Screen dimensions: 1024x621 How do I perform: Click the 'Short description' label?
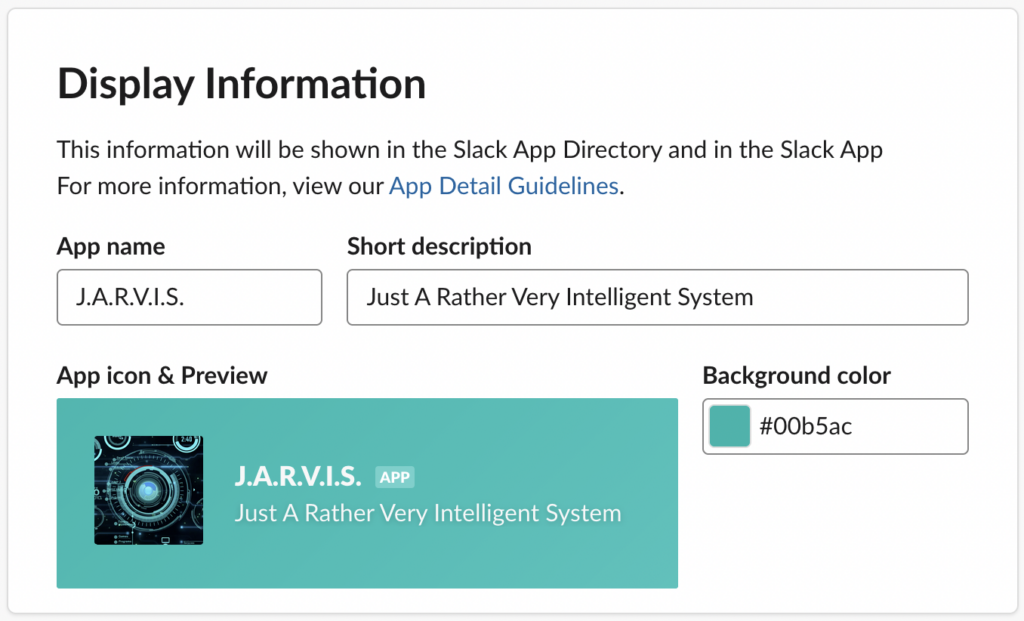tap(439, 246)
